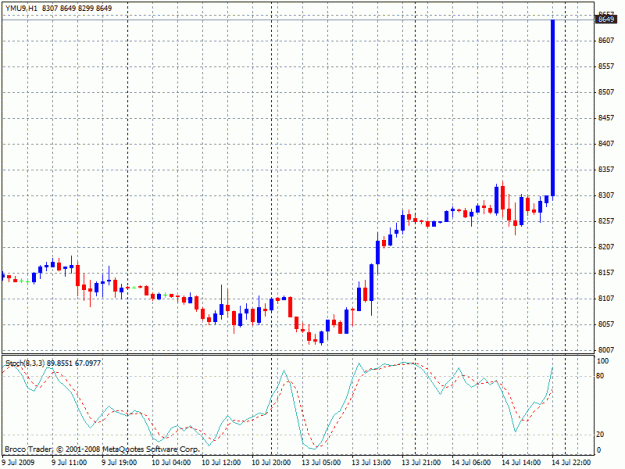Click the 8607 price axis label
625x469 pixels.
tap(606, 40)
